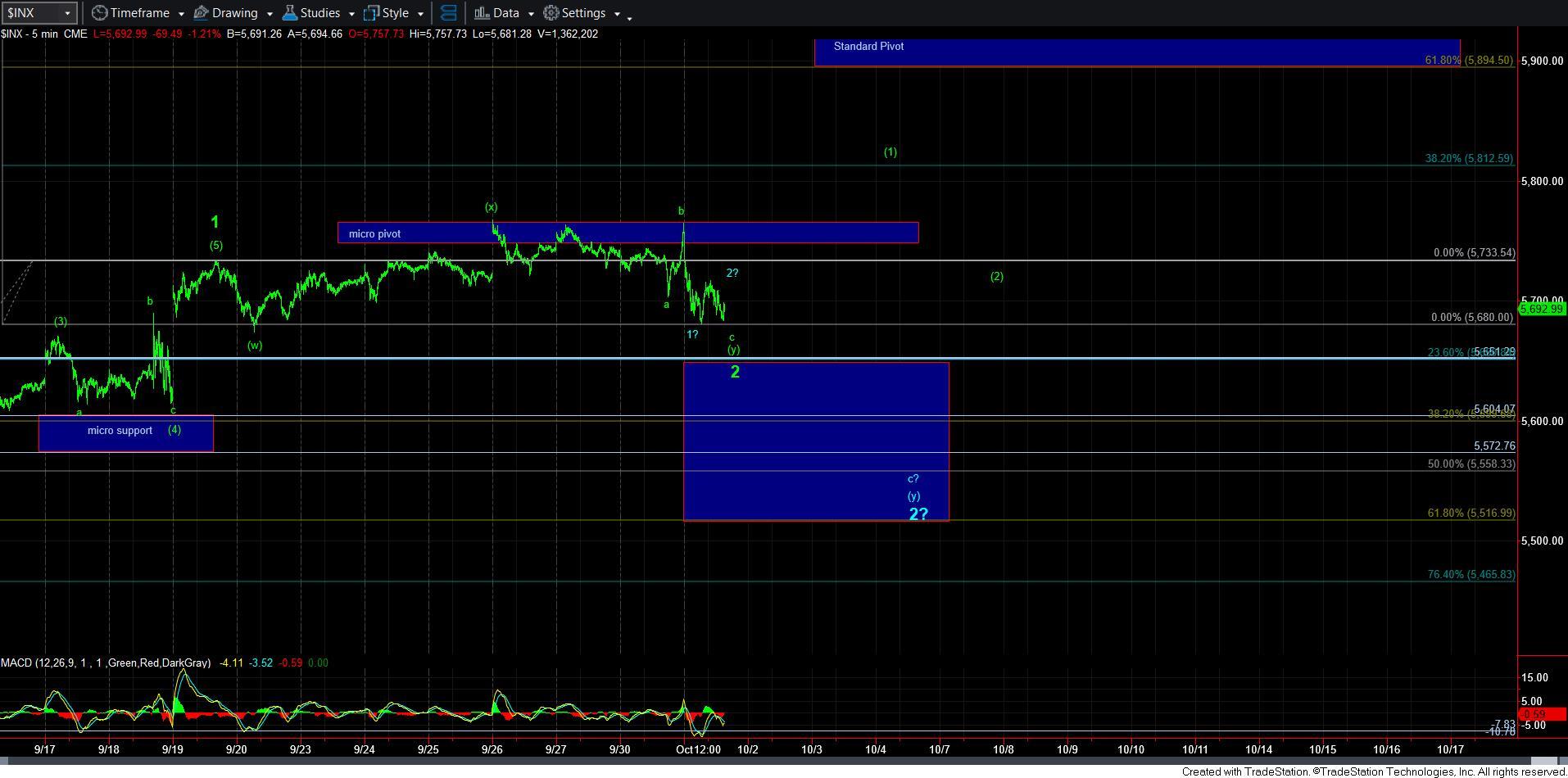Select the micro pivot box label
Viewport: 1568px width, 778px height.
374,234
